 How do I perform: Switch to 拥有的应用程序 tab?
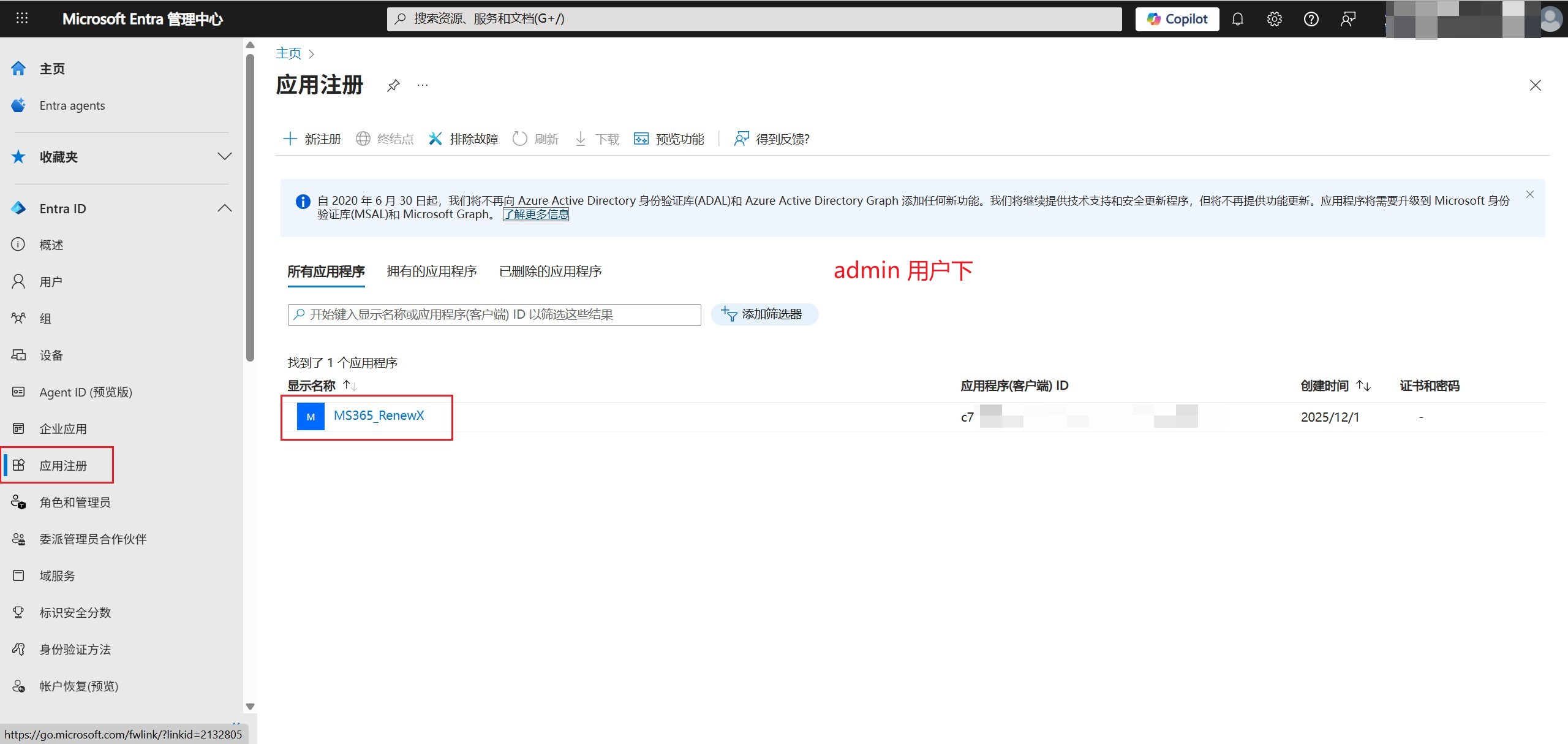pos(432,271)
